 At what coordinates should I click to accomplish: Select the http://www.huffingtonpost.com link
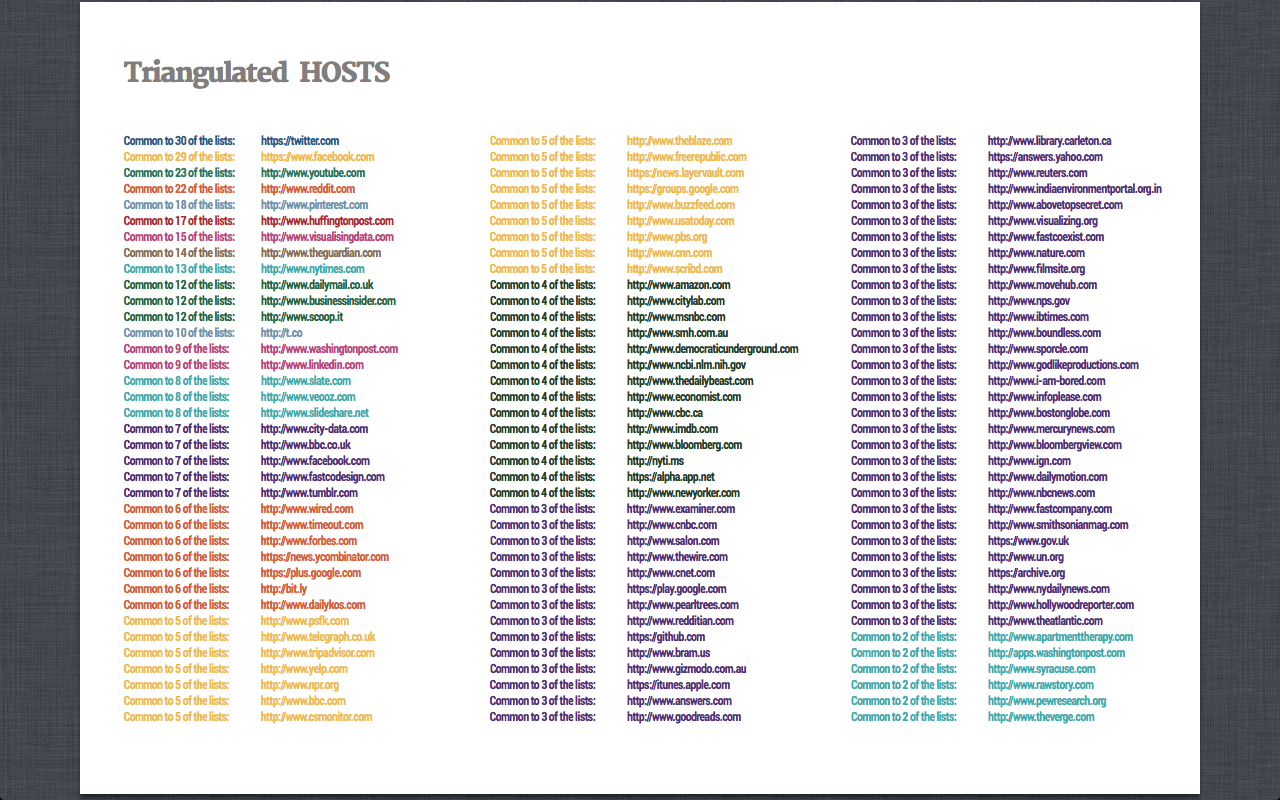[327, 221]
